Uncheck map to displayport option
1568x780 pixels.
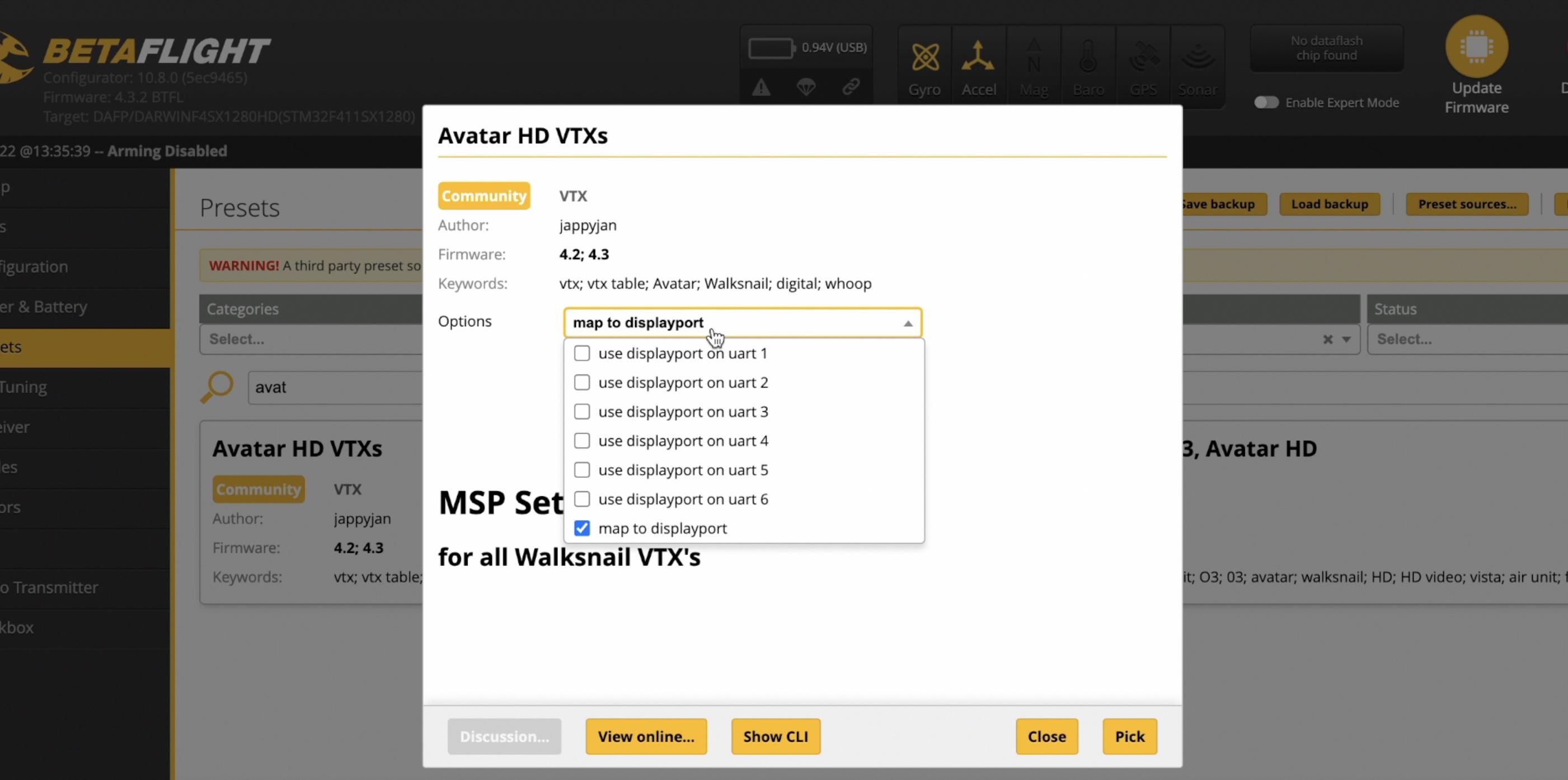[582, 528]
